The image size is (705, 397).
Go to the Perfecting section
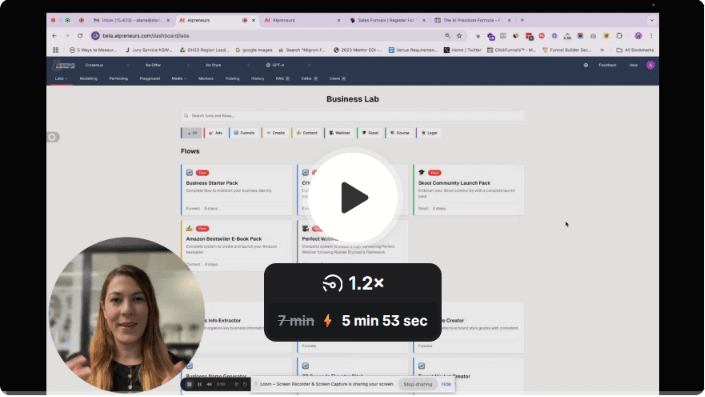118,79
